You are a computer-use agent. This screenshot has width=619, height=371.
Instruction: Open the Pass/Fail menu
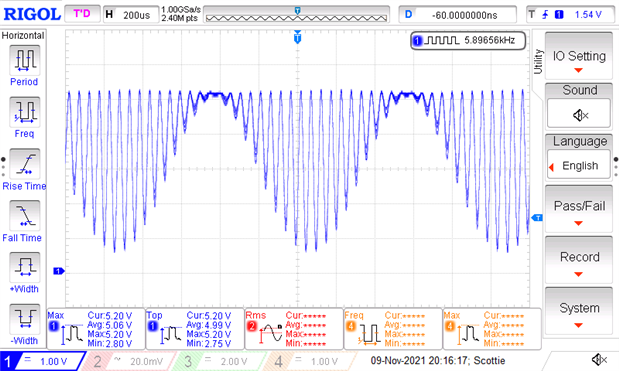579,210
